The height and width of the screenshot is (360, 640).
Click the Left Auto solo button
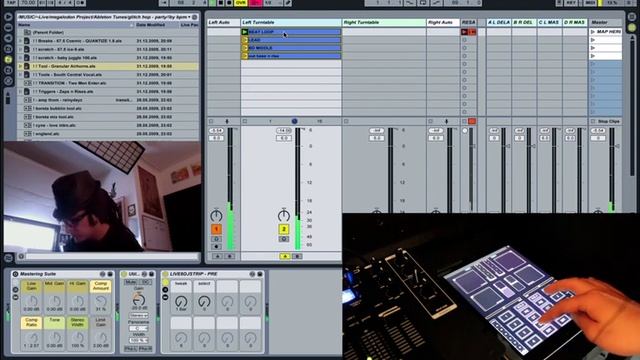click(x=216, y=239)
